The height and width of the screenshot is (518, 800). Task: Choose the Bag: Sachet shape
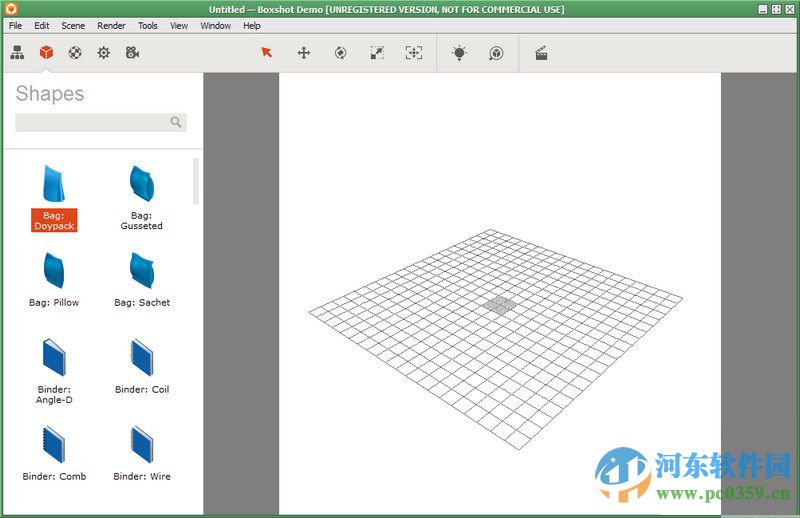141,271
